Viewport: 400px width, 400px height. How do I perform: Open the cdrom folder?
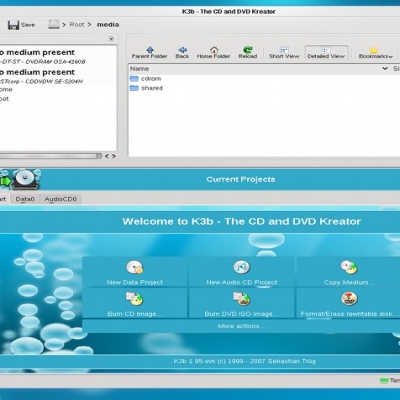145,79
